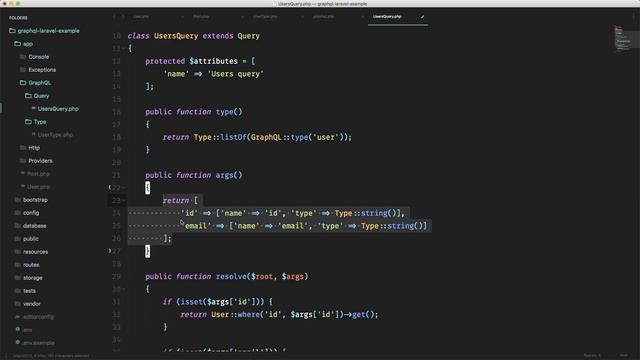The image size is (640, 360).
Task: Click the .env.example file icon
Action: [18, 342]
